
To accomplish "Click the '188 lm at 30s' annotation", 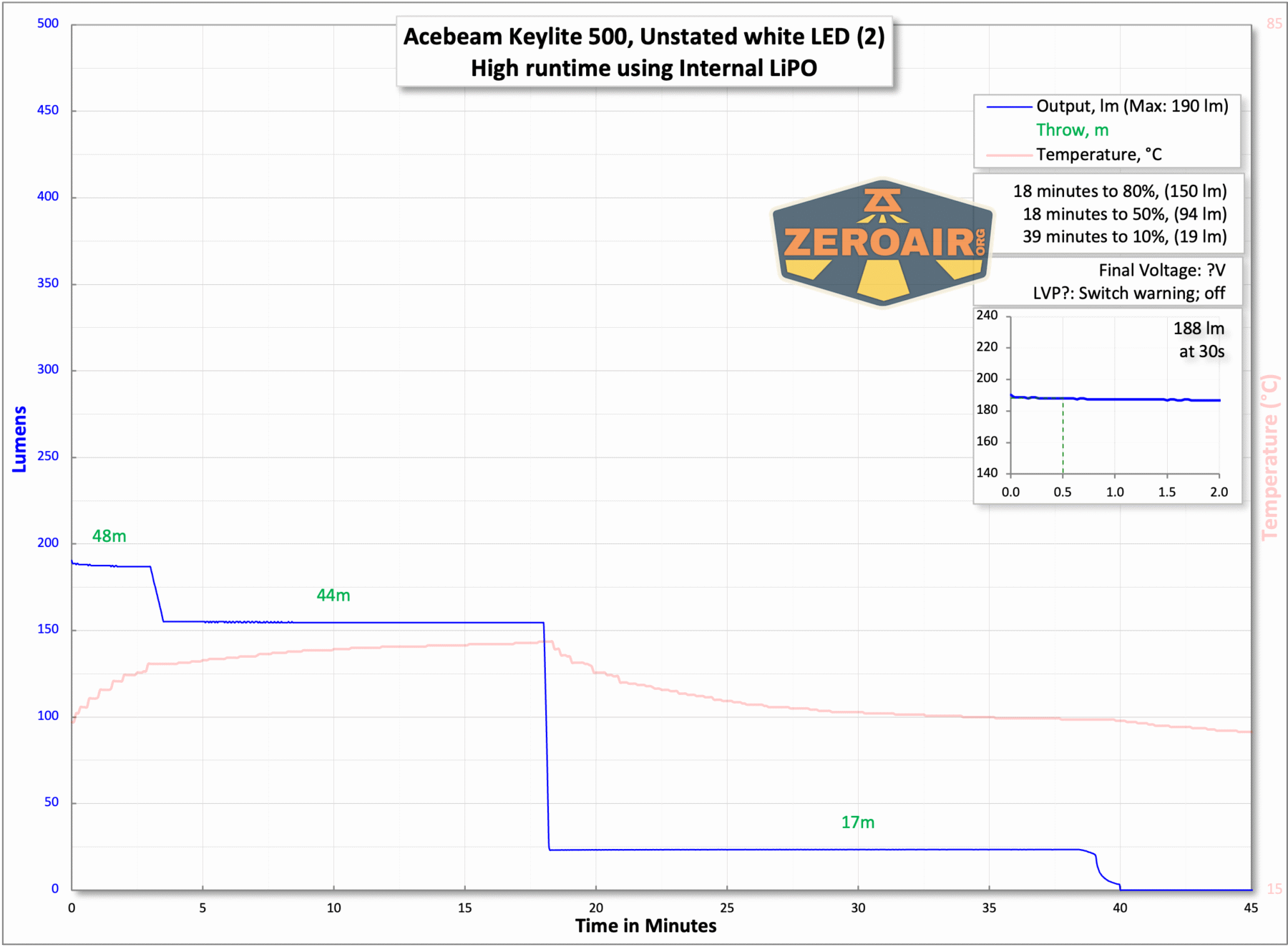I will click(x=1199, y=340).
